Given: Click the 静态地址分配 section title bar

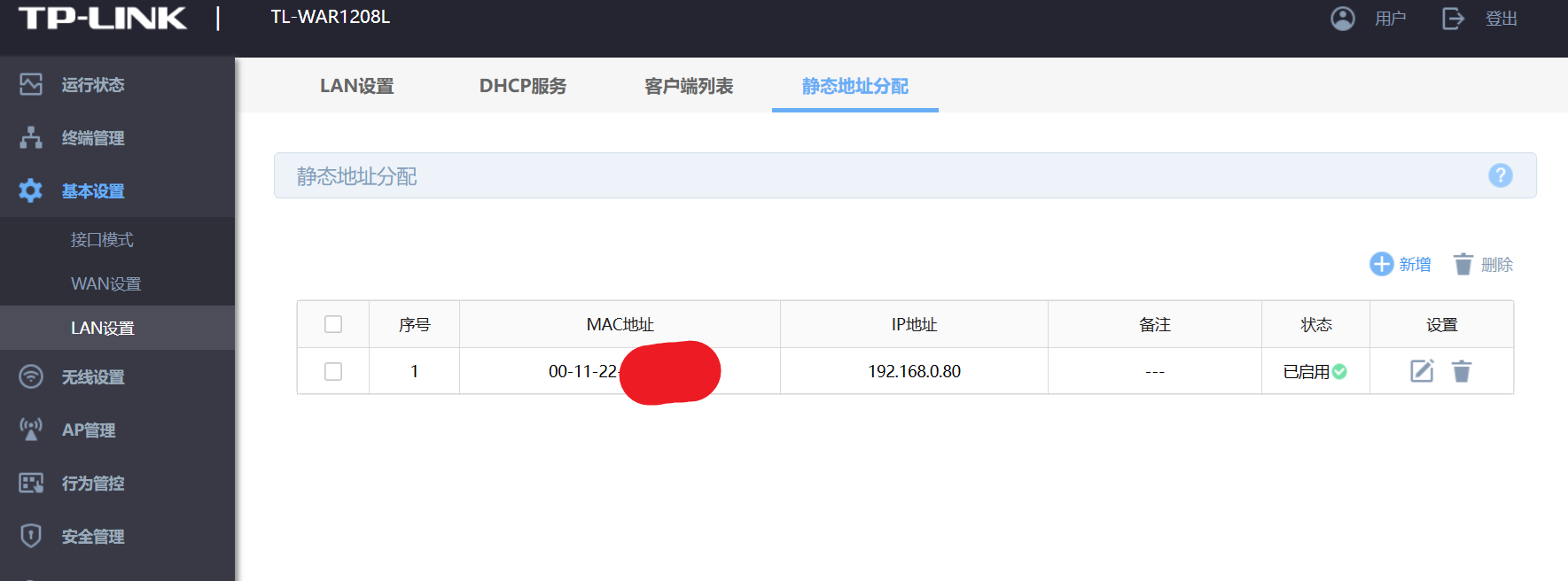Looking at the screenshot, I should click(x=905, y=175).
